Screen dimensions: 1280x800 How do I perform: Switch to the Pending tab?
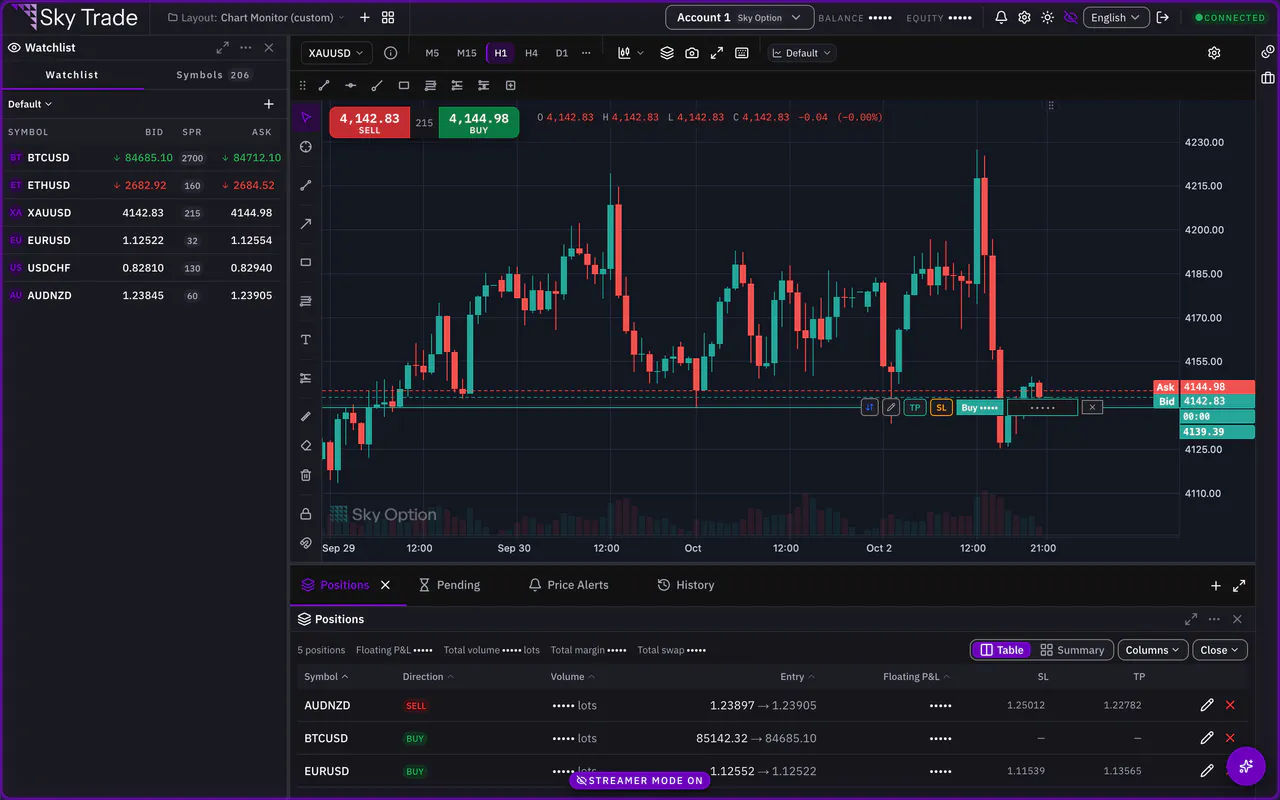click(449, 585)
